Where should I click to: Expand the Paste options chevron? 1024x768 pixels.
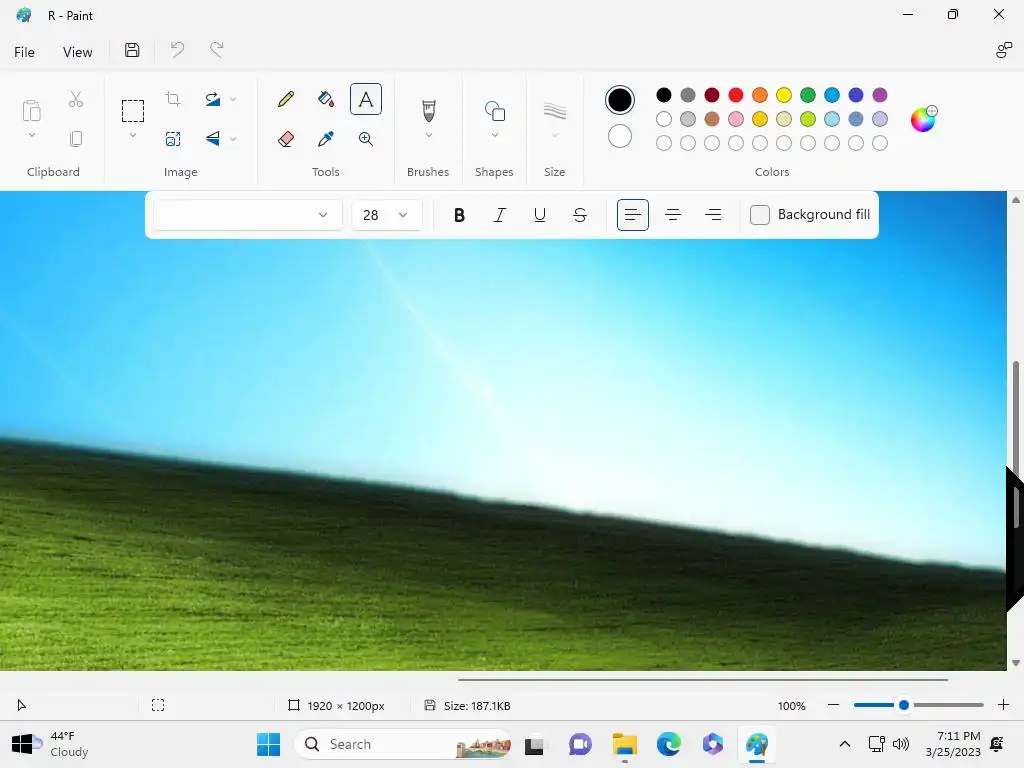[x=31, y=135]
